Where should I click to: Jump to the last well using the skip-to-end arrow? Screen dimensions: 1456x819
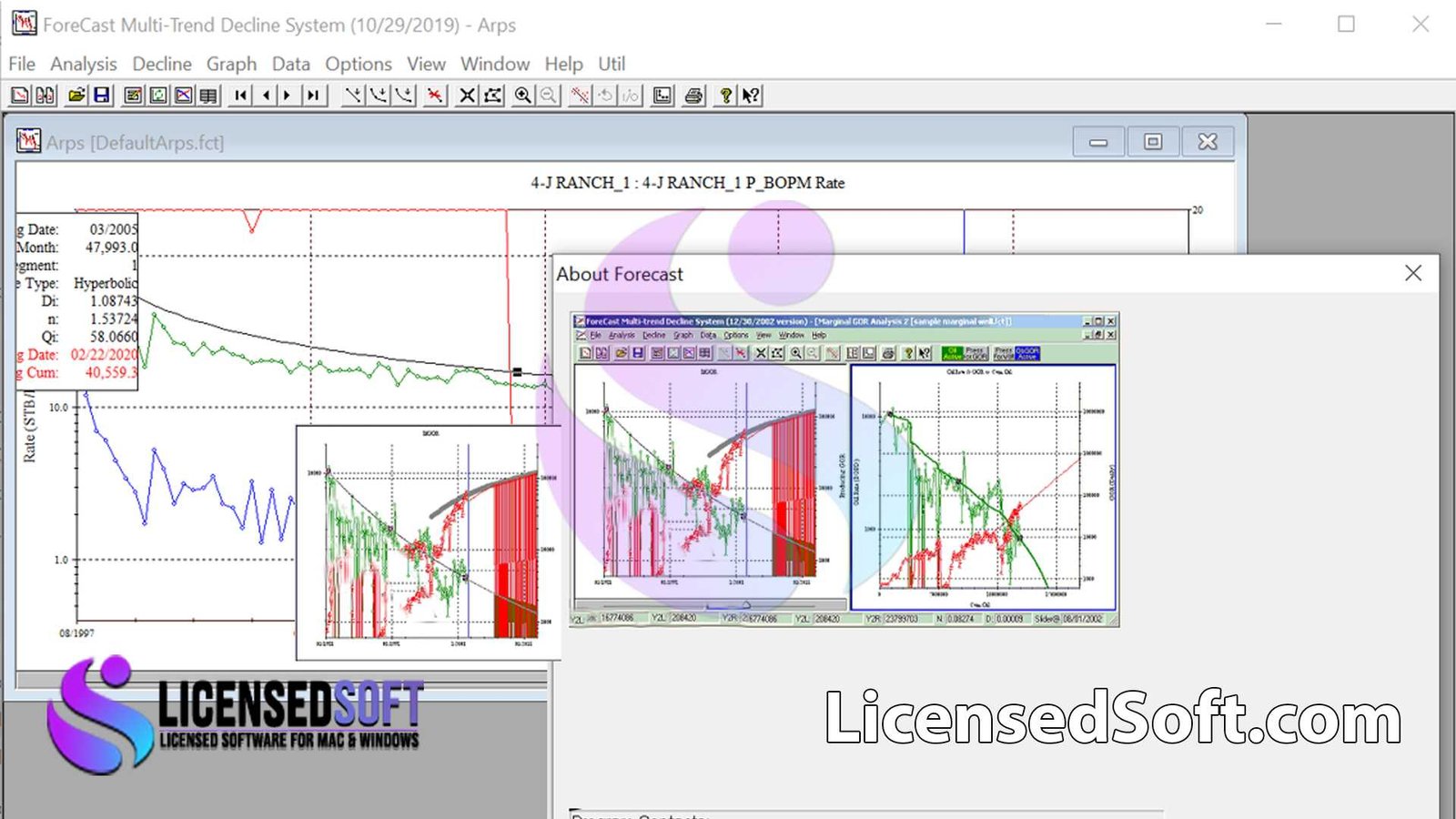click(x=312, y=95)
